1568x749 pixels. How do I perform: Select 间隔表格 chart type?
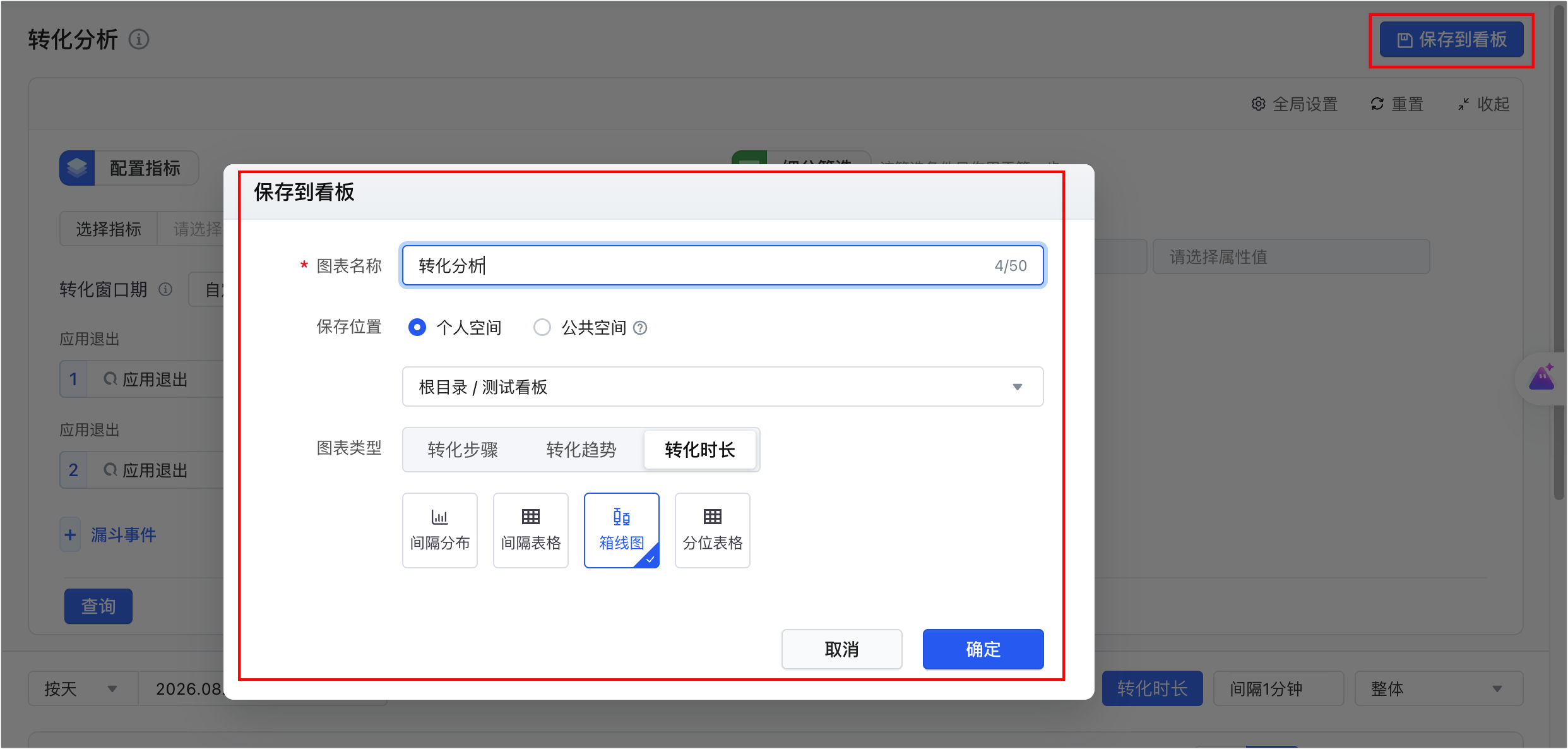pos(531,530)
